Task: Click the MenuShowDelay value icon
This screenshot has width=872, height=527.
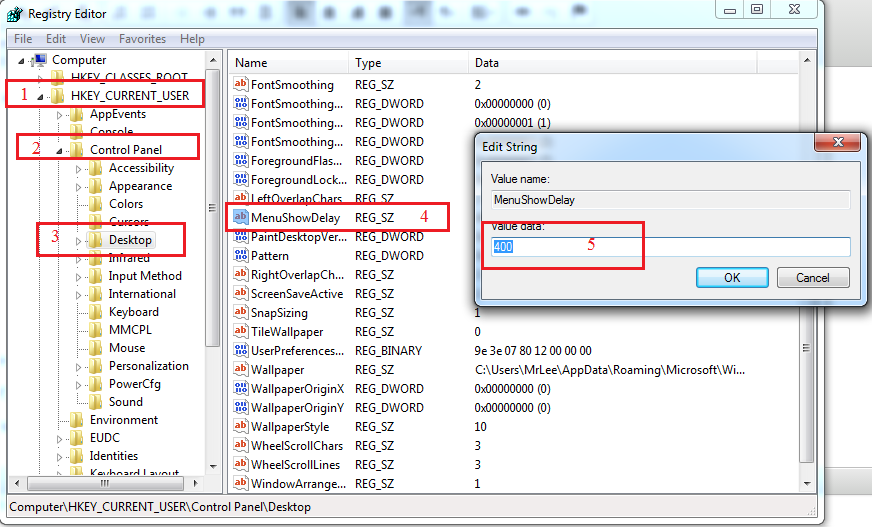Action: point(240,216)
